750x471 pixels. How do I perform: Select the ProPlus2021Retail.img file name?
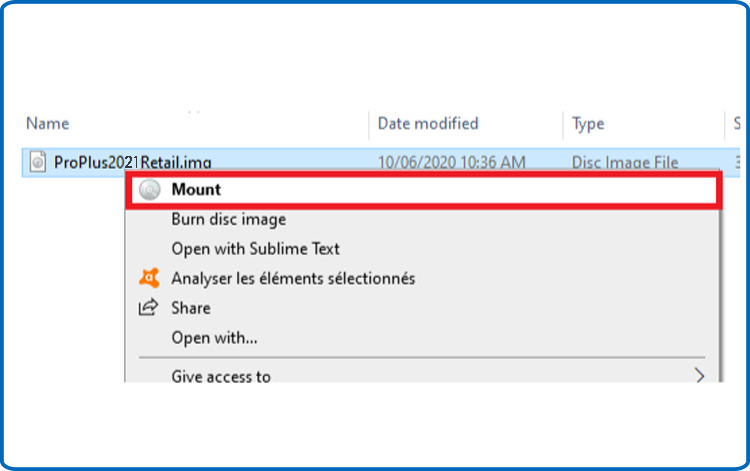click(x=132, y=161)
